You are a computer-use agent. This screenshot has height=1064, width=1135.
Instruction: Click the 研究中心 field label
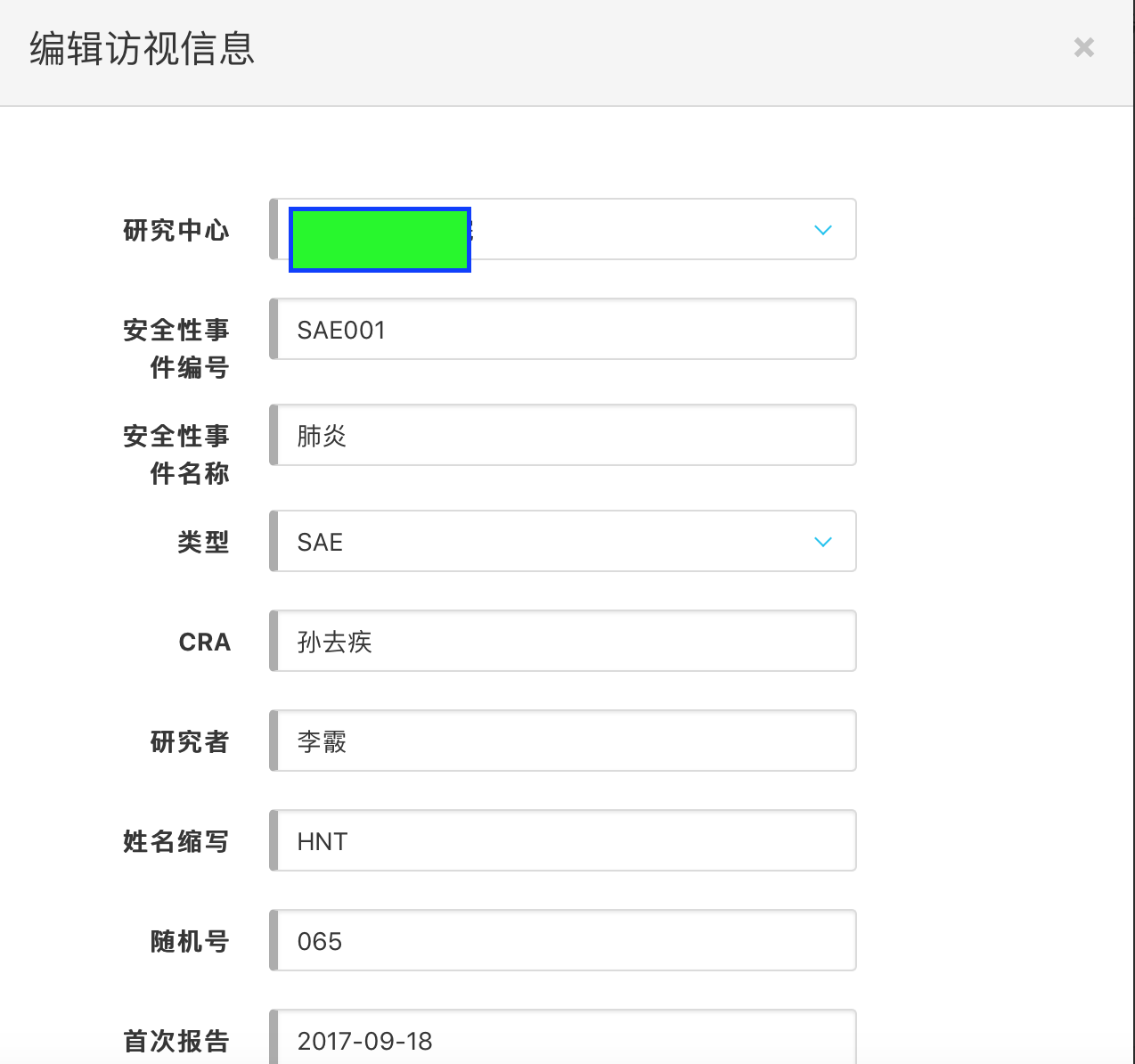point(176,231)
